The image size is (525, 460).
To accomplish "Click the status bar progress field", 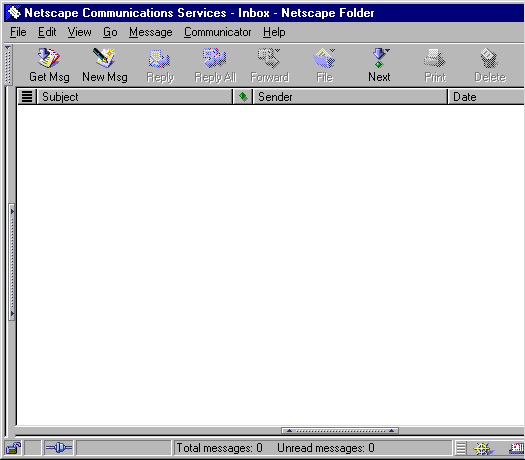I will pyautogui.click(x=123, y=448).
